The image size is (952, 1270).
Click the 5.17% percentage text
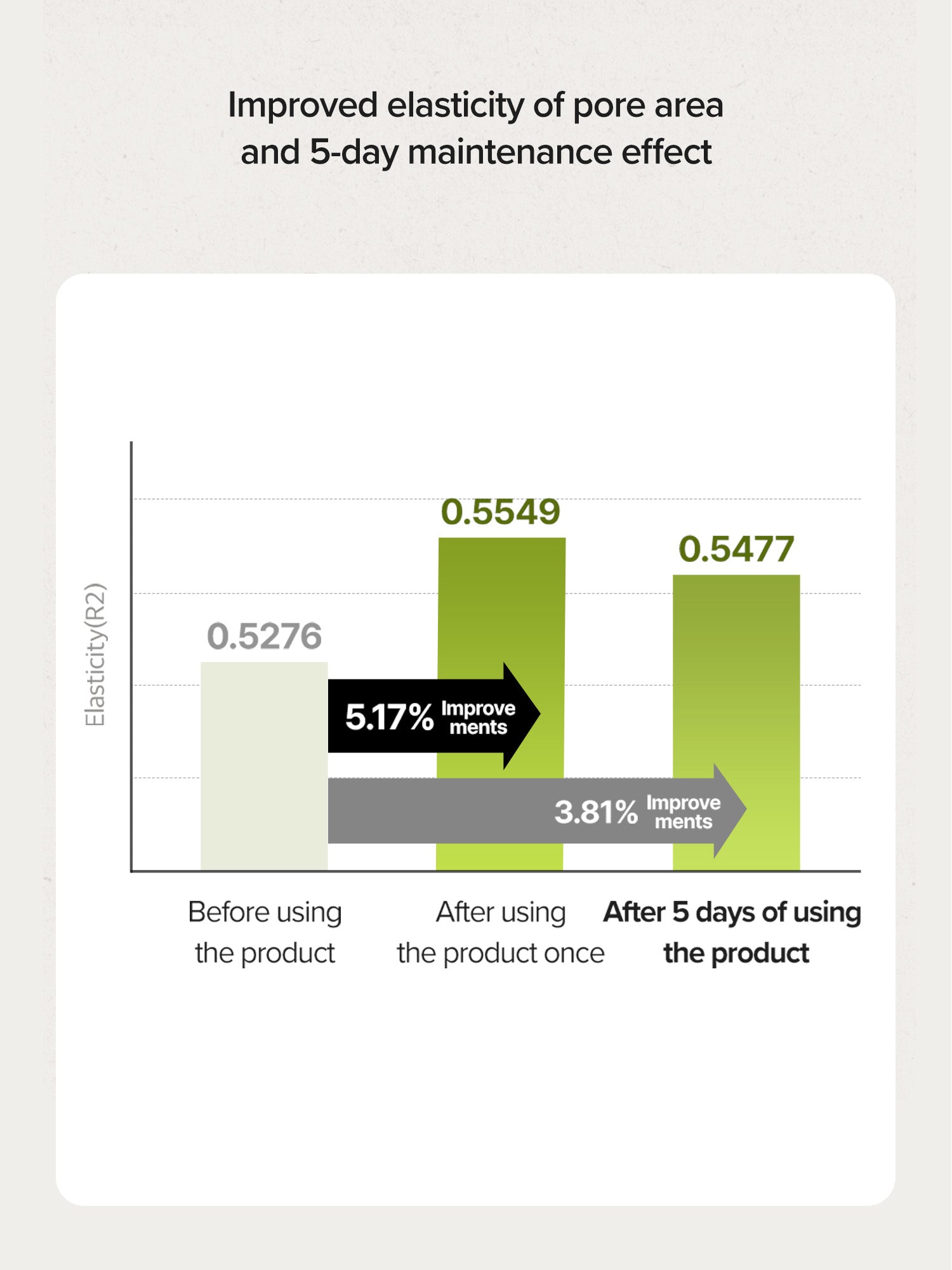tap(389, 718)
